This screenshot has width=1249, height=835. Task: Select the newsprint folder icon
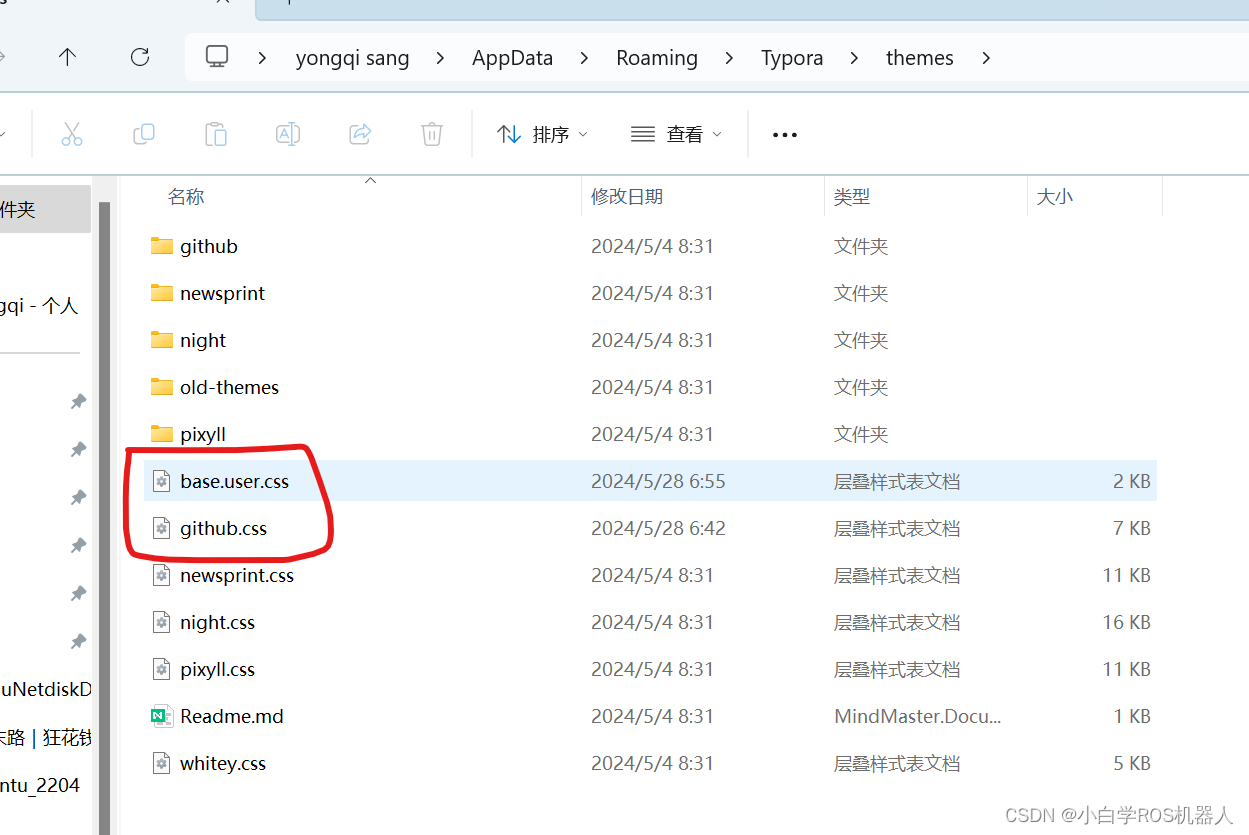(162, 293)
